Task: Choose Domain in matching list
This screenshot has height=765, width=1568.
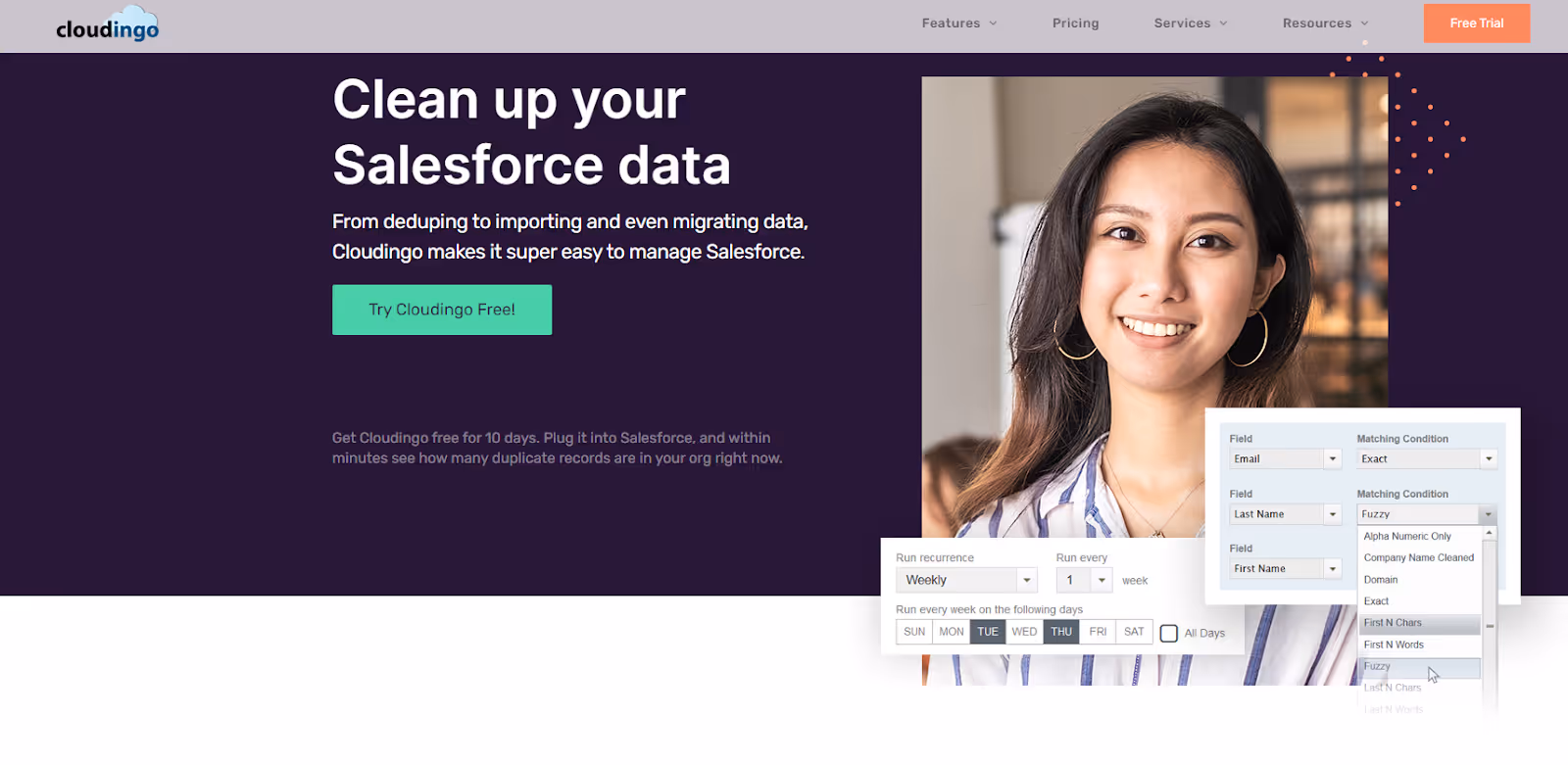Action: (1419, 580)
